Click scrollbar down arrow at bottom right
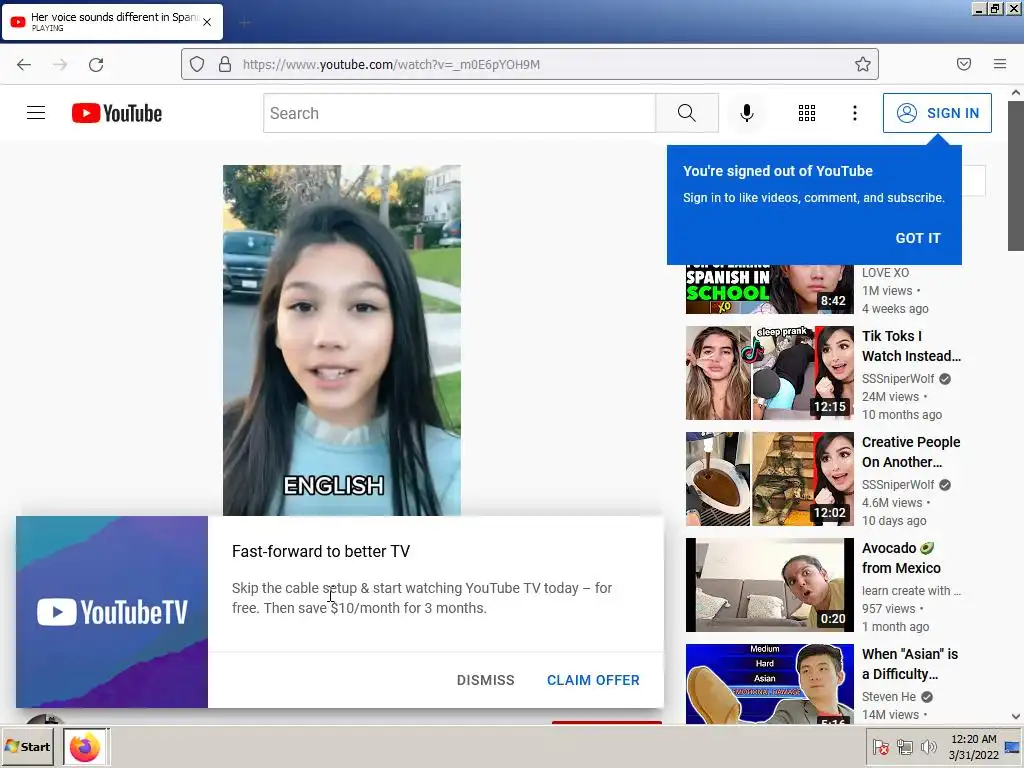1024x768 pixels. [x=1016, y=716]
